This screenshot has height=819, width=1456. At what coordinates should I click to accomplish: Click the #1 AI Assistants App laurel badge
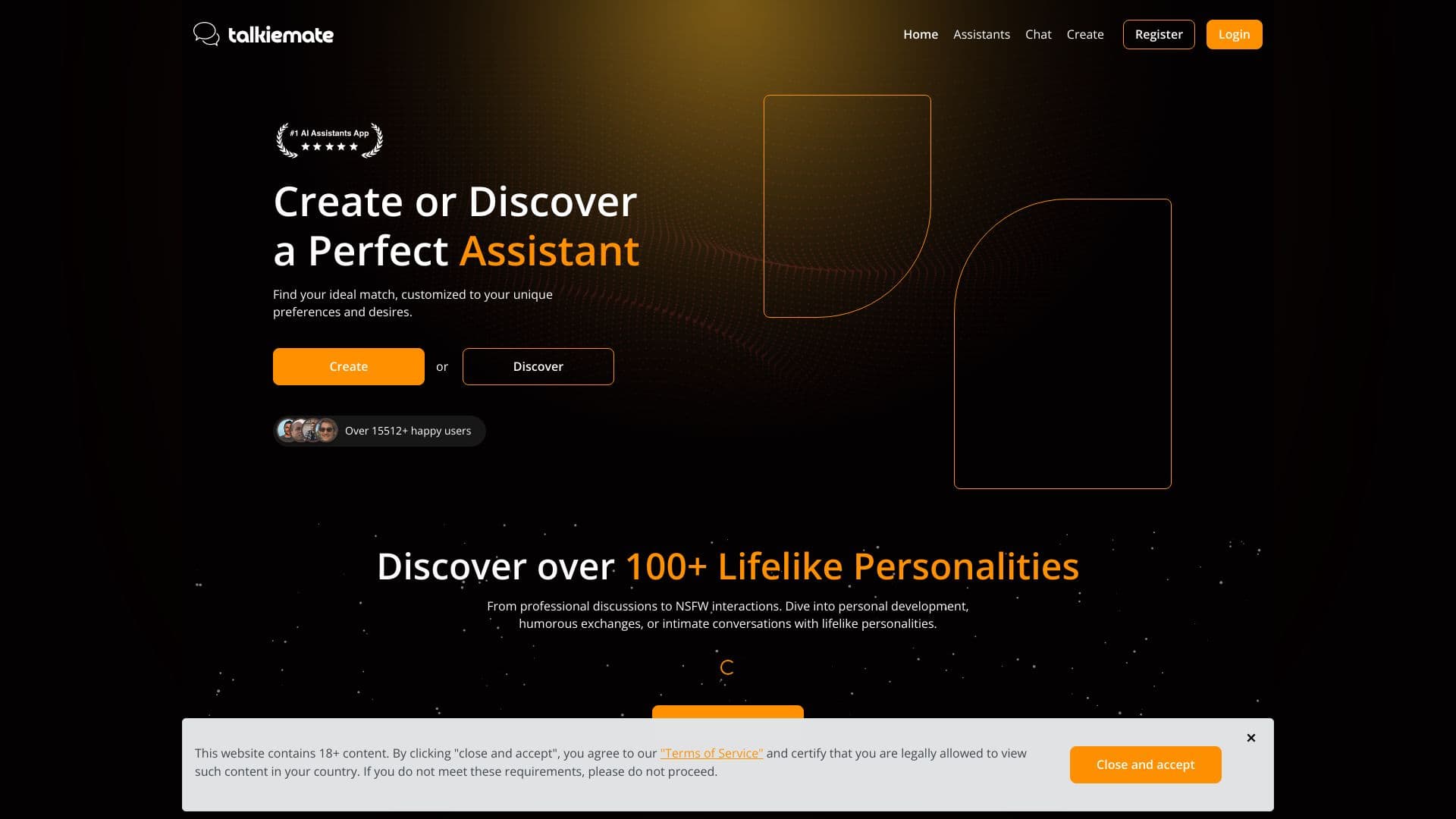tap(328, 141)
